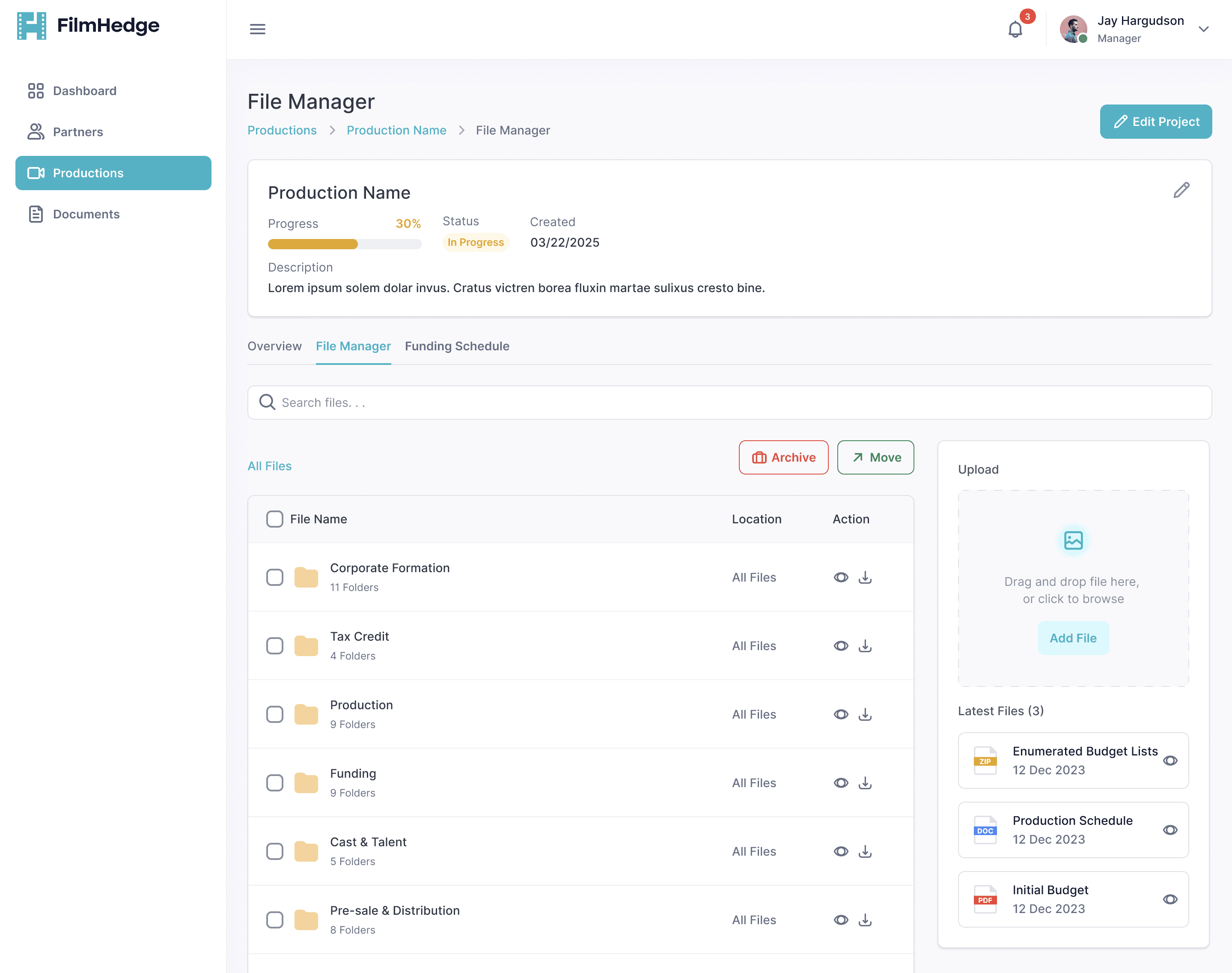
Task: Click the Edit Project button
Action: tap(1156, 121)
